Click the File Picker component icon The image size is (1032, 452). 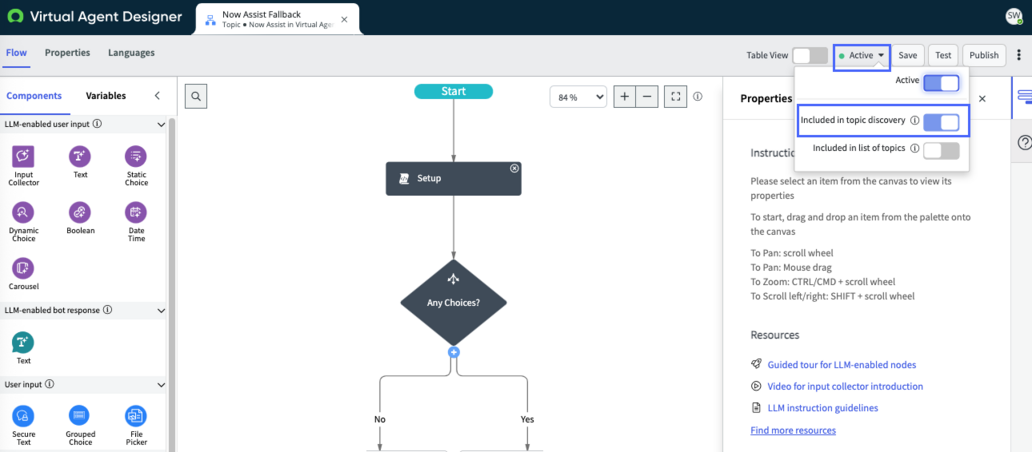coord(136,416)
